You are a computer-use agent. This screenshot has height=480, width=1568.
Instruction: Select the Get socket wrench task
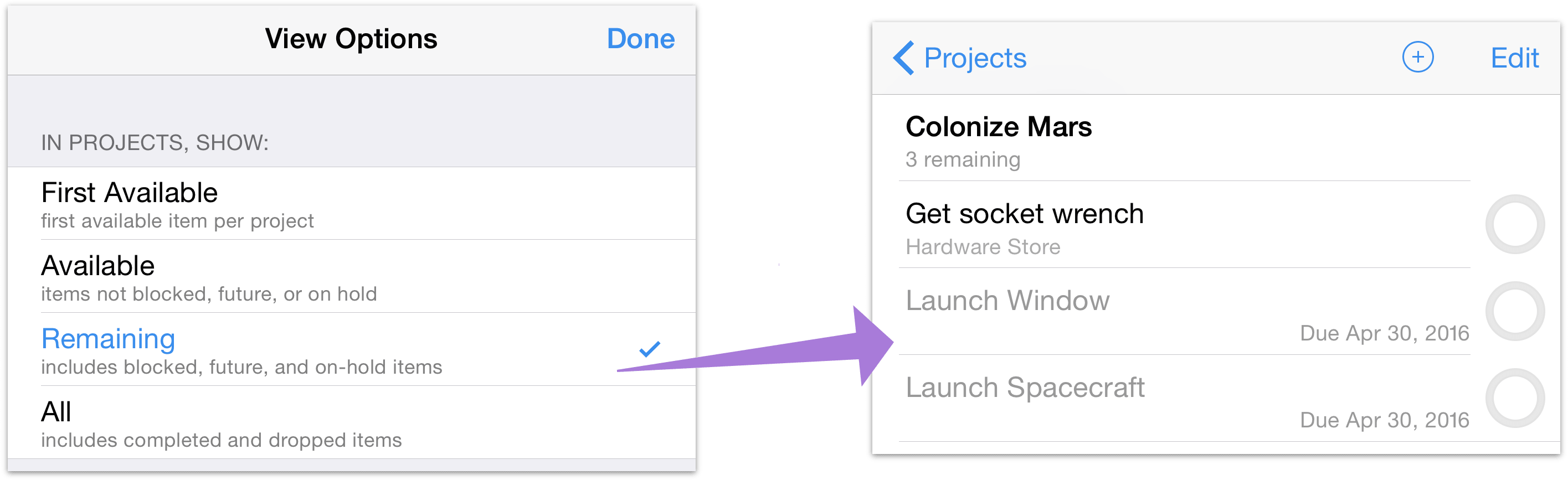tap(1025, 214)
